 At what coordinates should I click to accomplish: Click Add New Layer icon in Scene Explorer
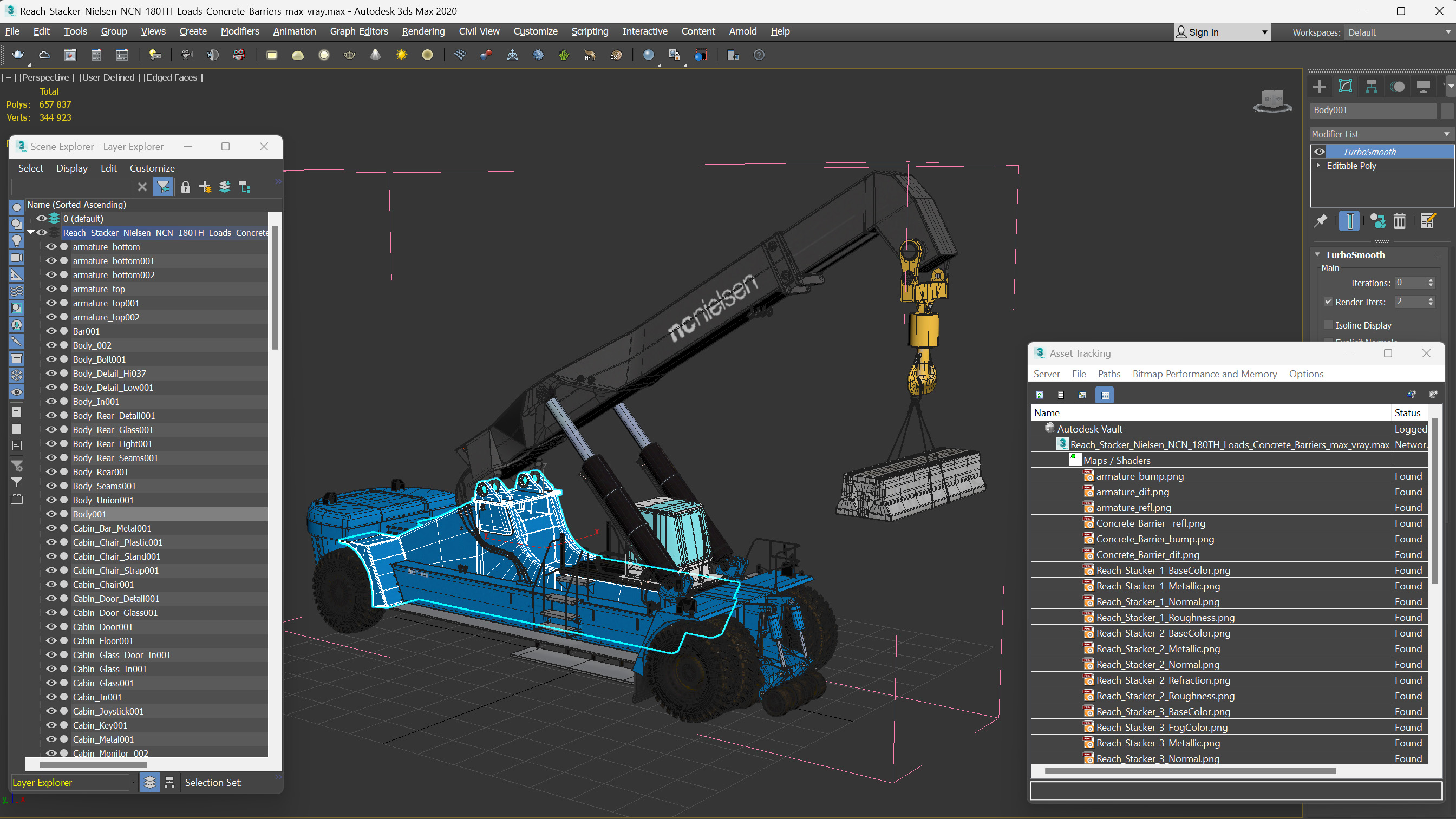[x=205, y=187]
